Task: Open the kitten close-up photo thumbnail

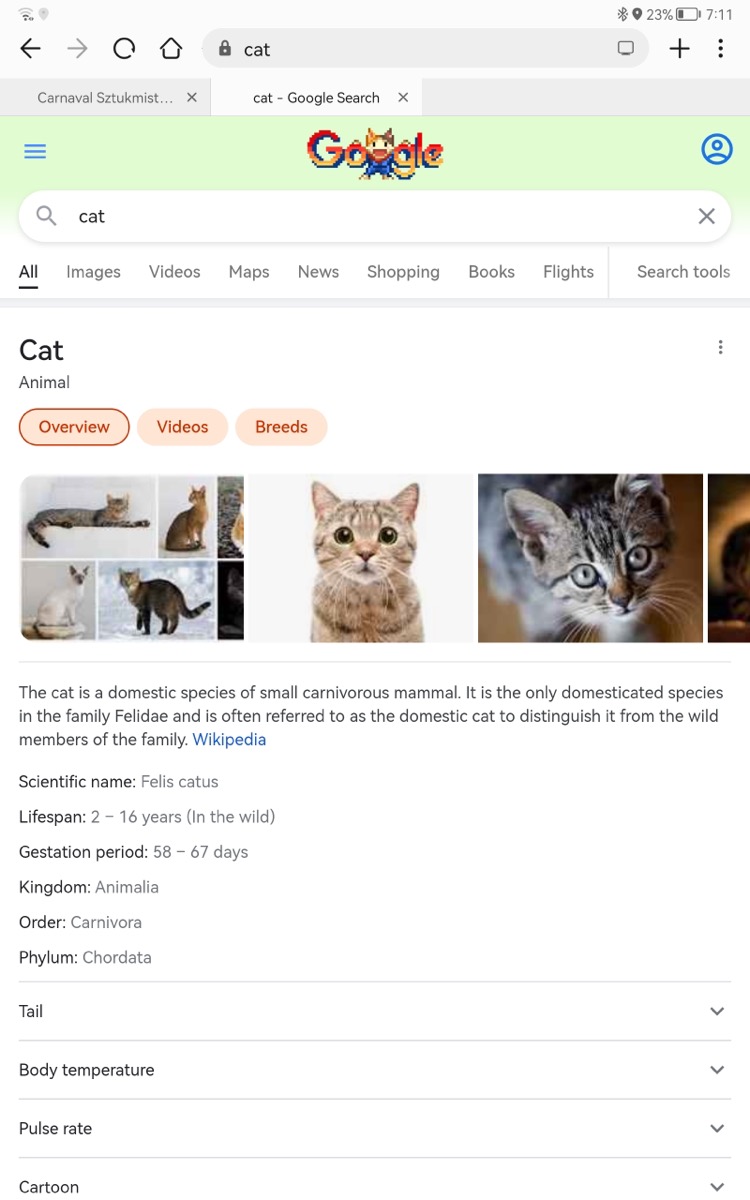Action: 590,558
